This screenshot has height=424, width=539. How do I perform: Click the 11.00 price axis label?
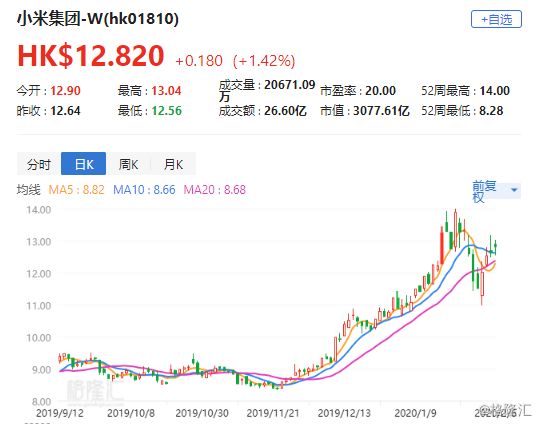39,306
